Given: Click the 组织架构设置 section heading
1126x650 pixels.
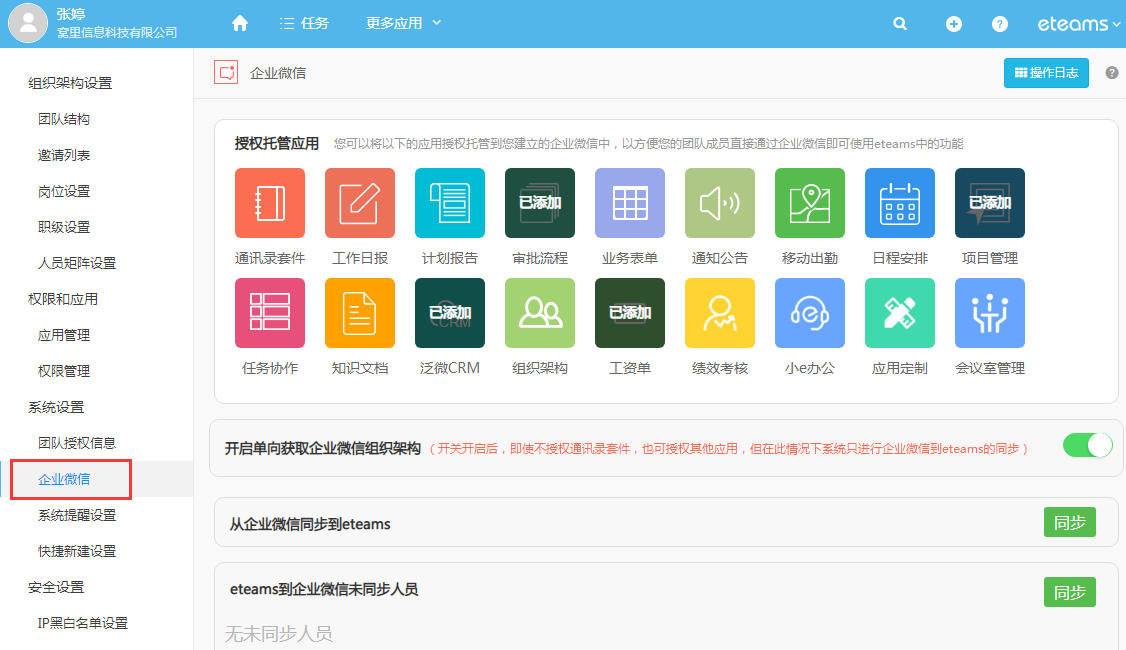Looking at the screenshot, I should (70, 83).
